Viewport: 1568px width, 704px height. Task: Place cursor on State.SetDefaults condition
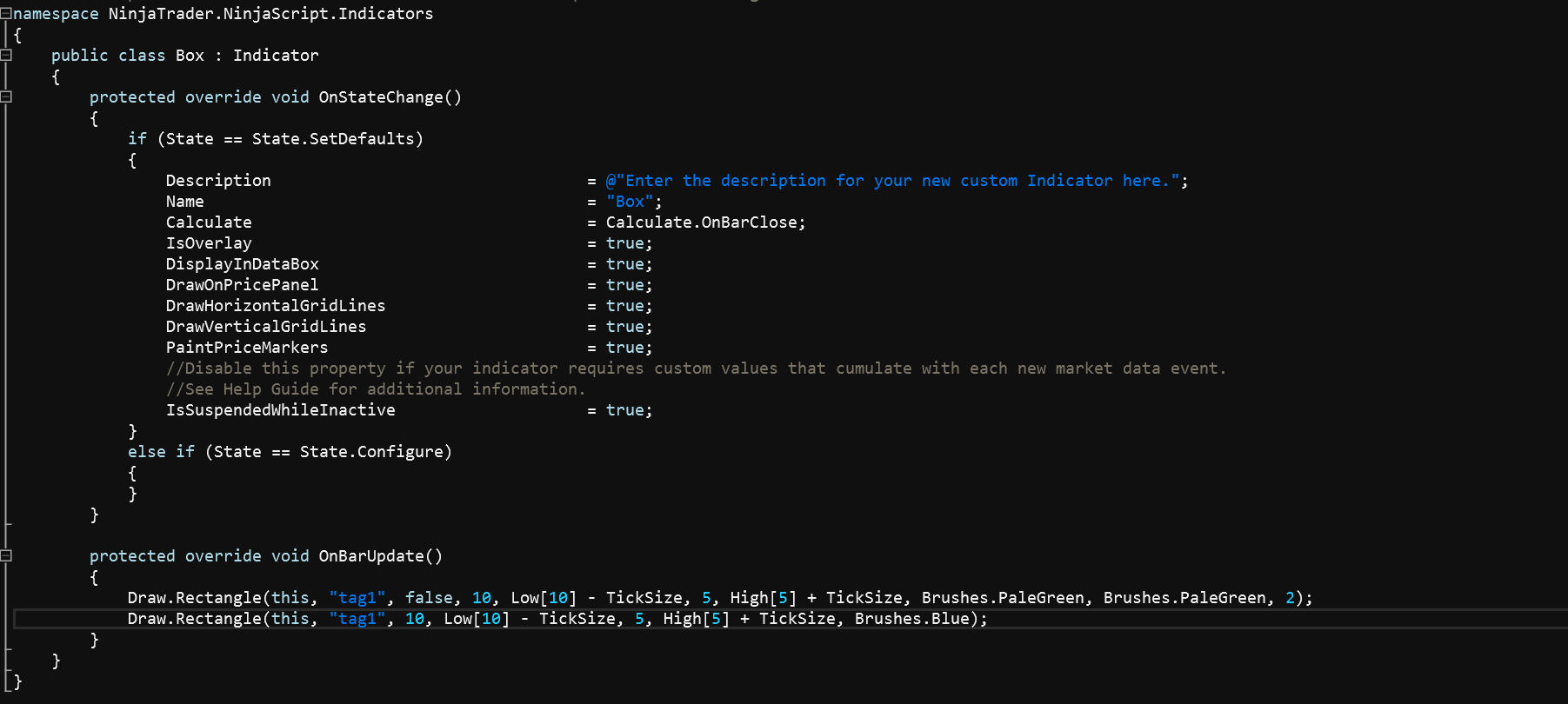[x=337, y=139]
